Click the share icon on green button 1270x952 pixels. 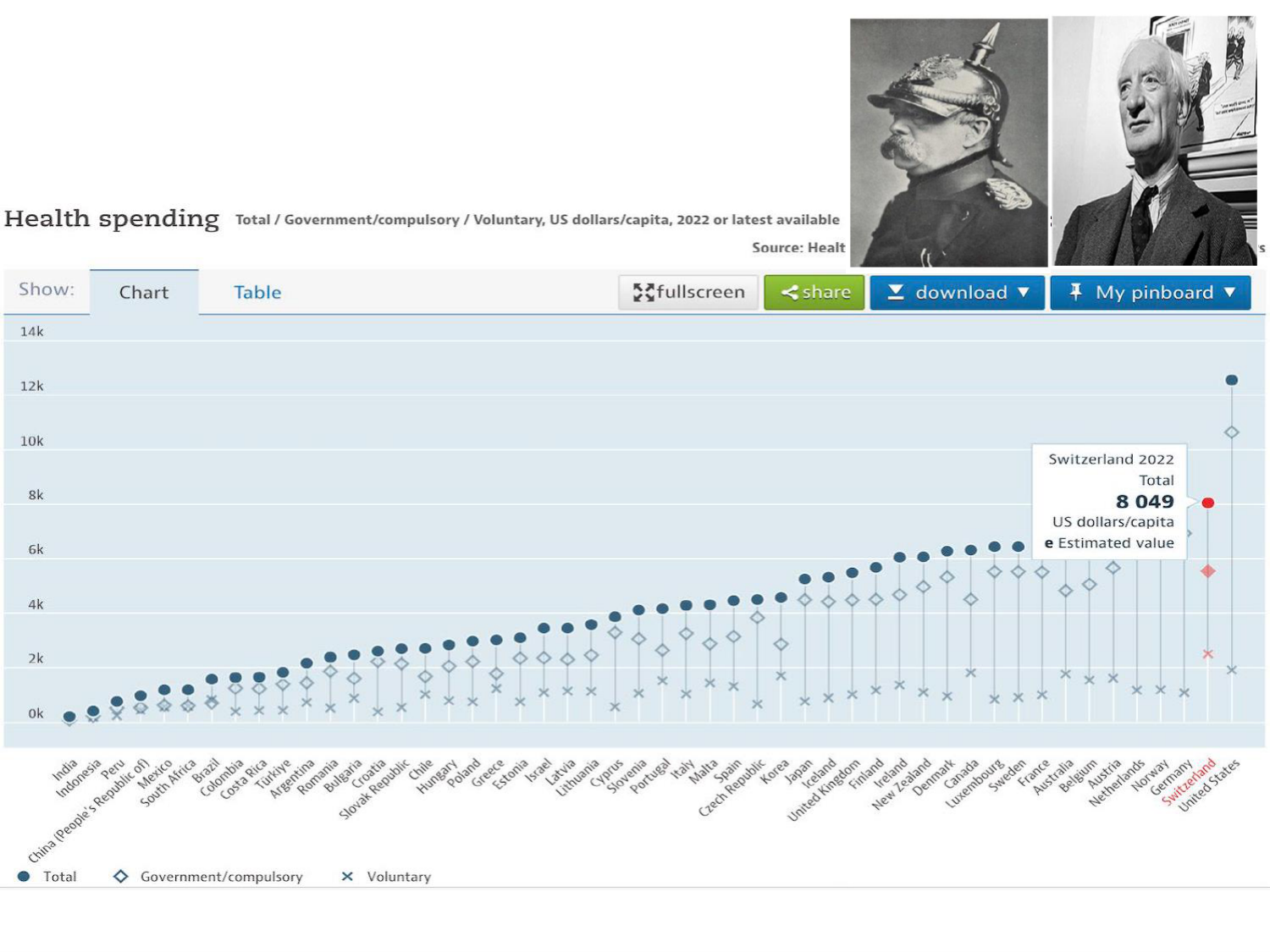789,293
